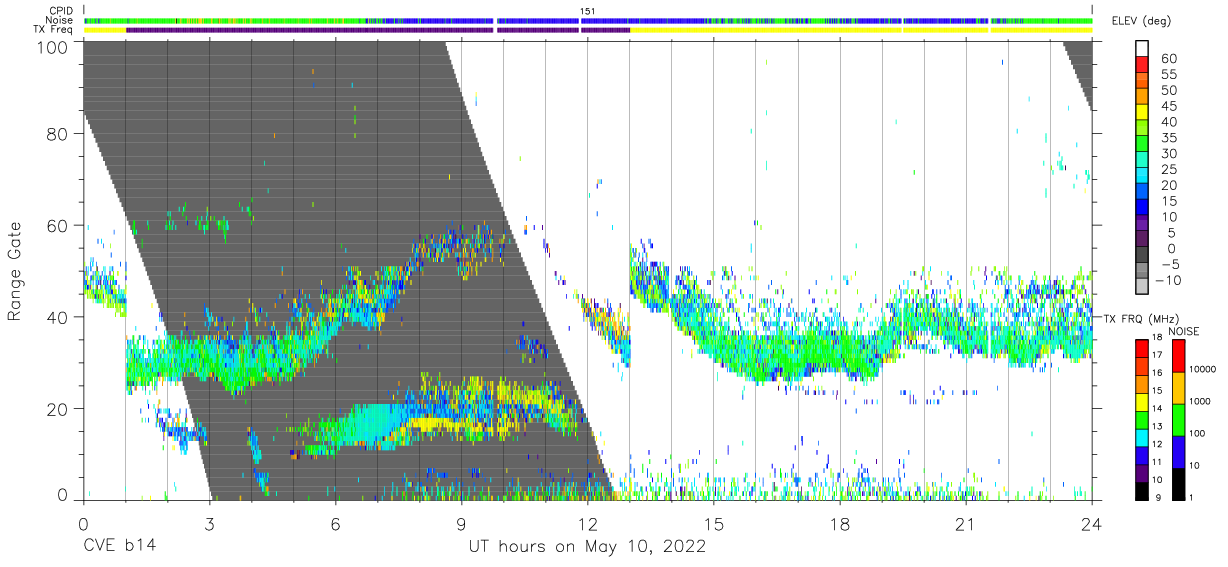Click the 'Range Gate' y-axis title
Screen dimensions: 1228x567
coord(15,272)
